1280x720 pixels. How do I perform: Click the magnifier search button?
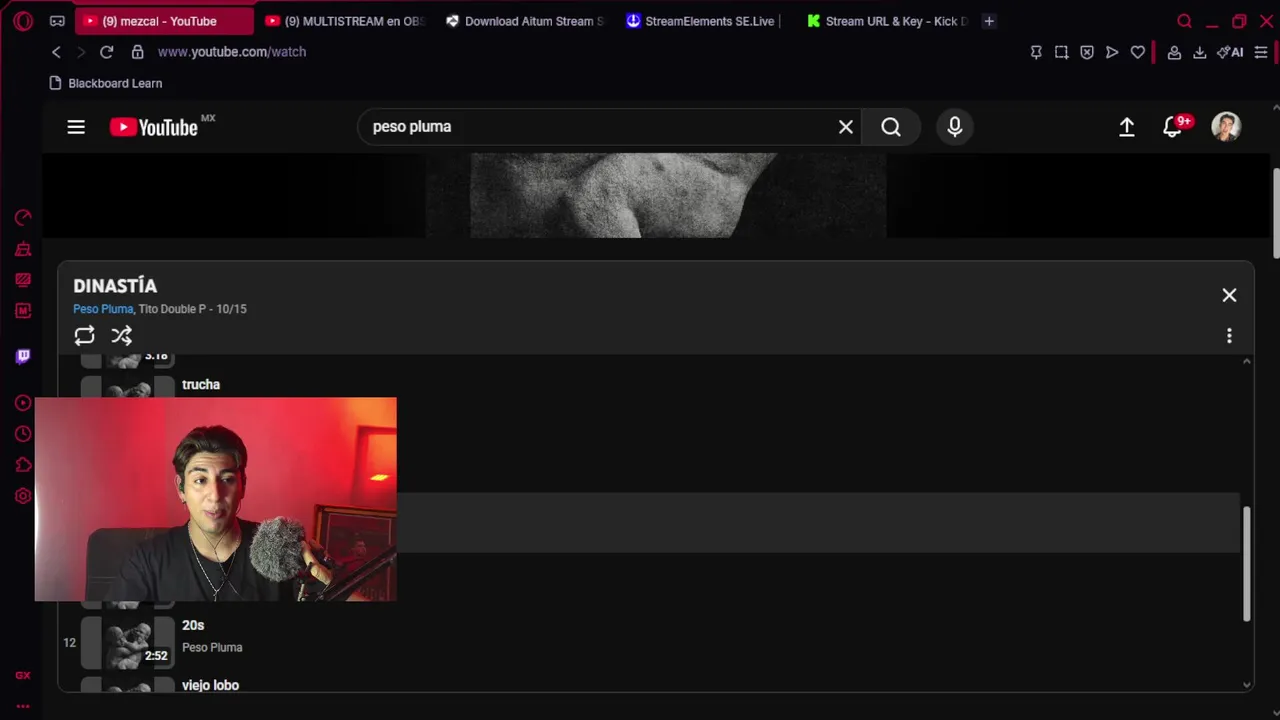(891, 127)
